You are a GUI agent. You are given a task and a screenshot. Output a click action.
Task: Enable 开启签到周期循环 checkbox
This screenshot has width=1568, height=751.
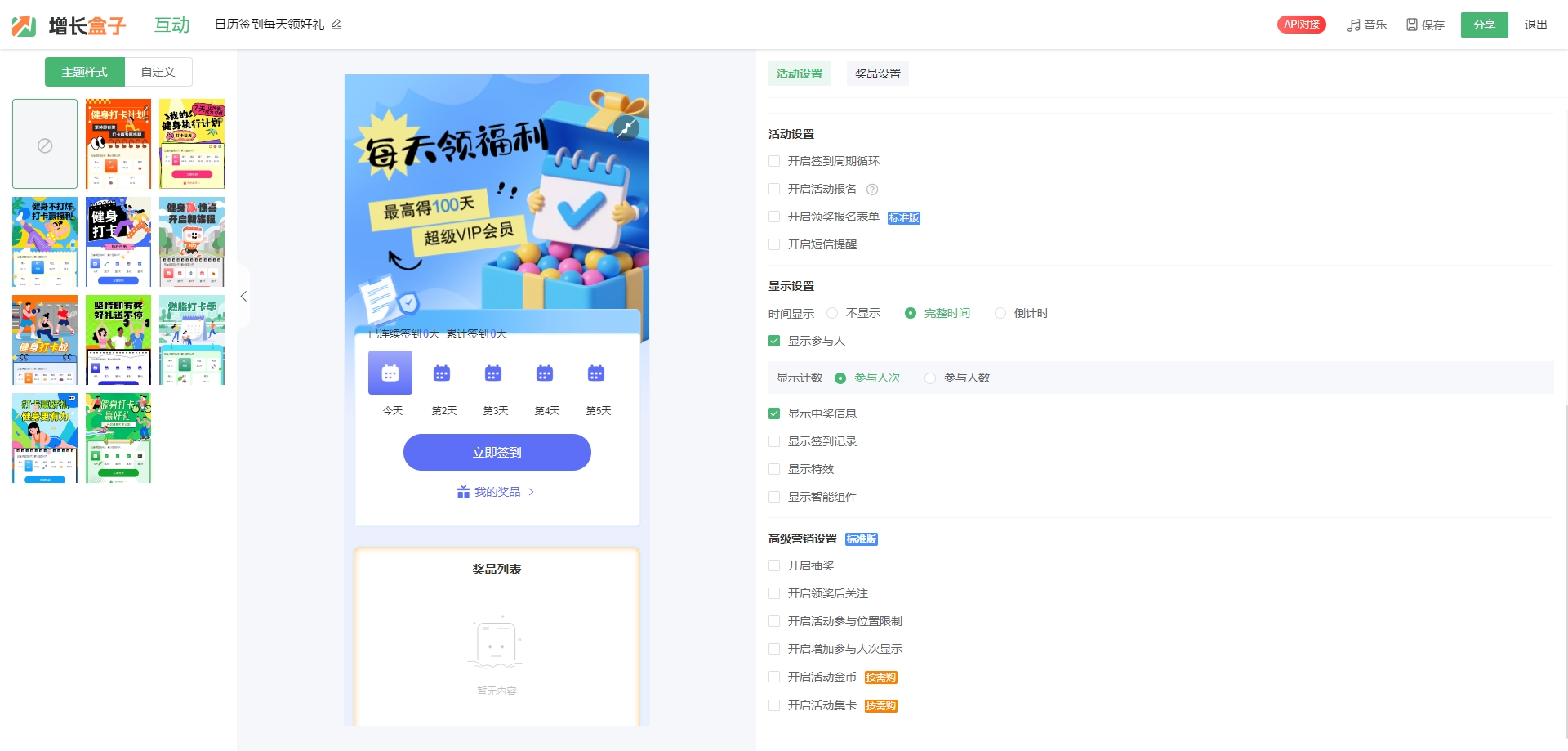pyautogui.click(x=774, y=161)
